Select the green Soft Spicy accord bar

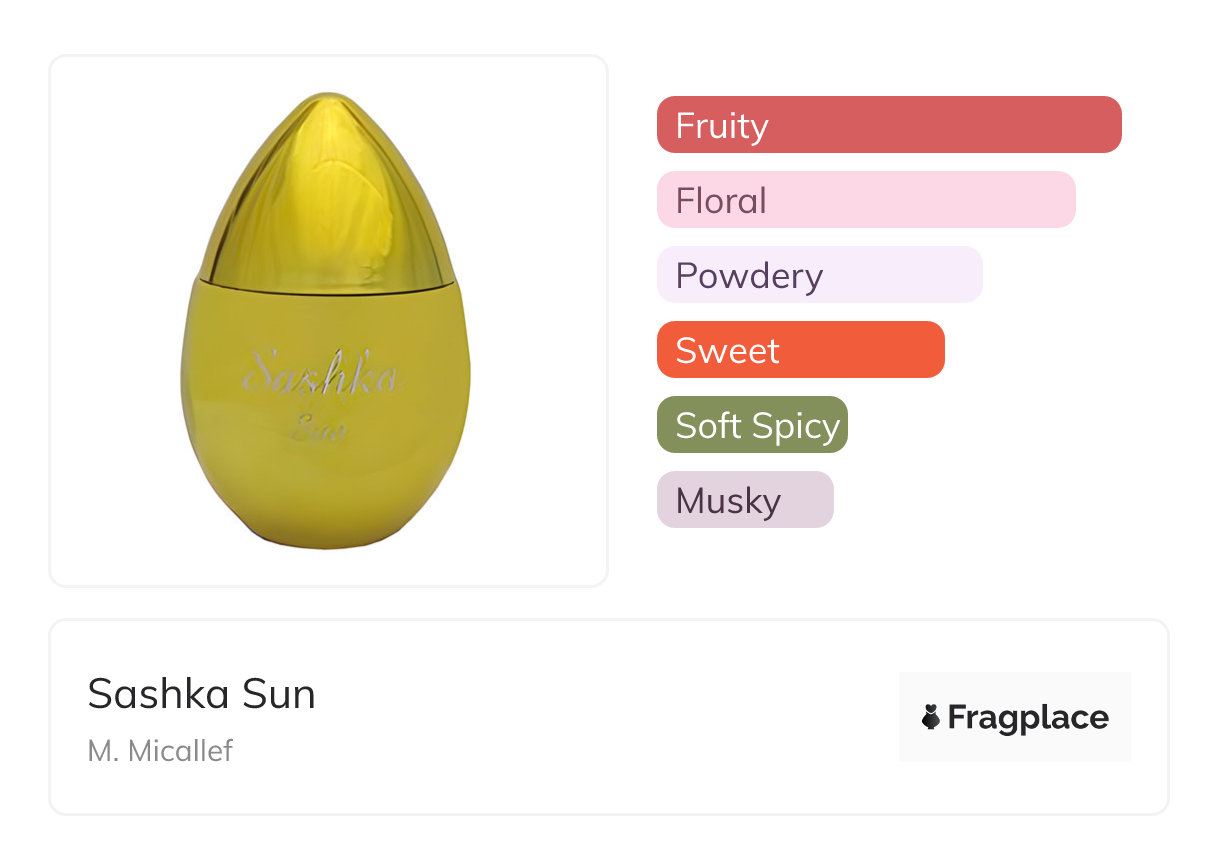tap(752, 425)
